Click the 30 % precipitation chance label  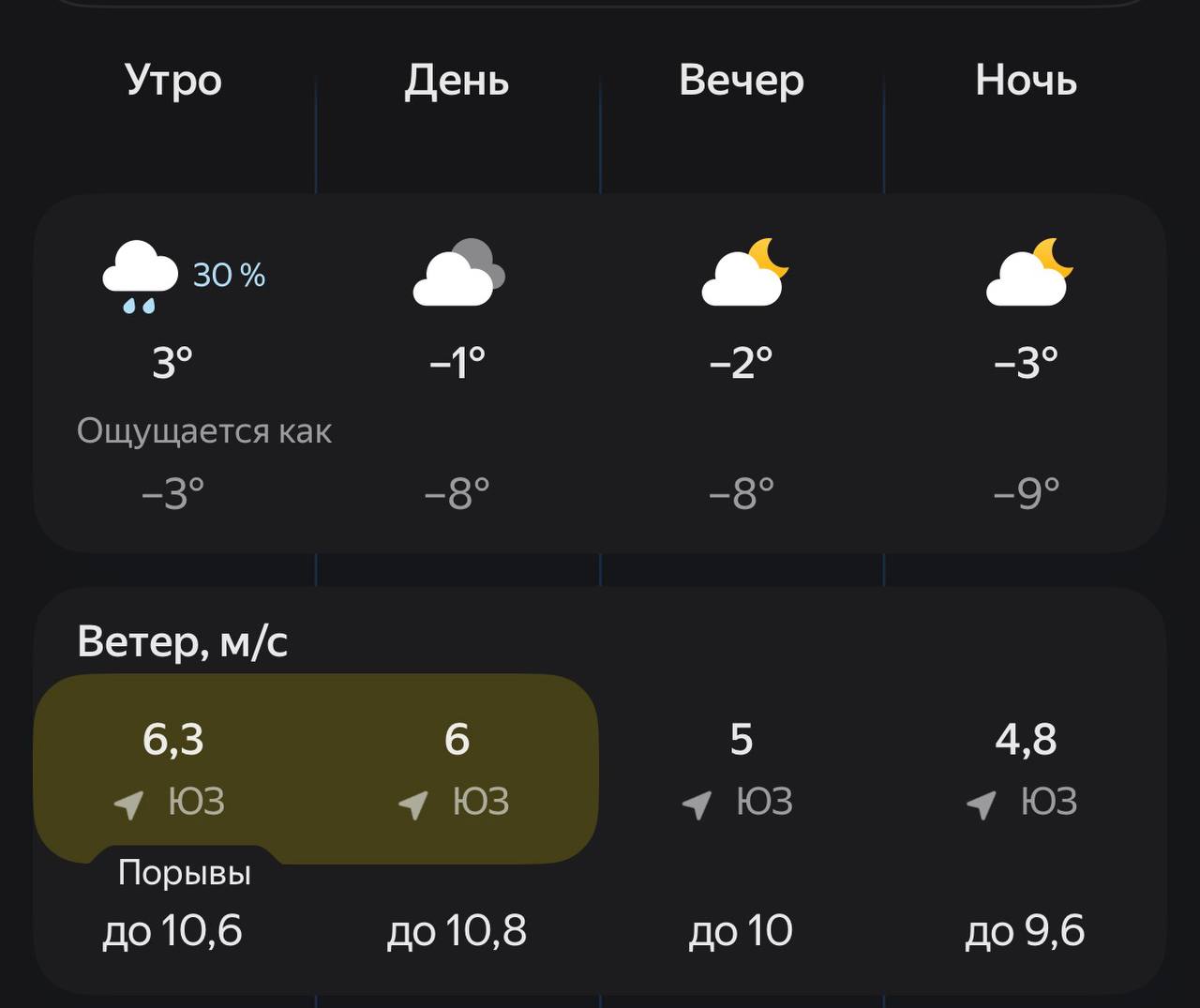click(229, 275)
